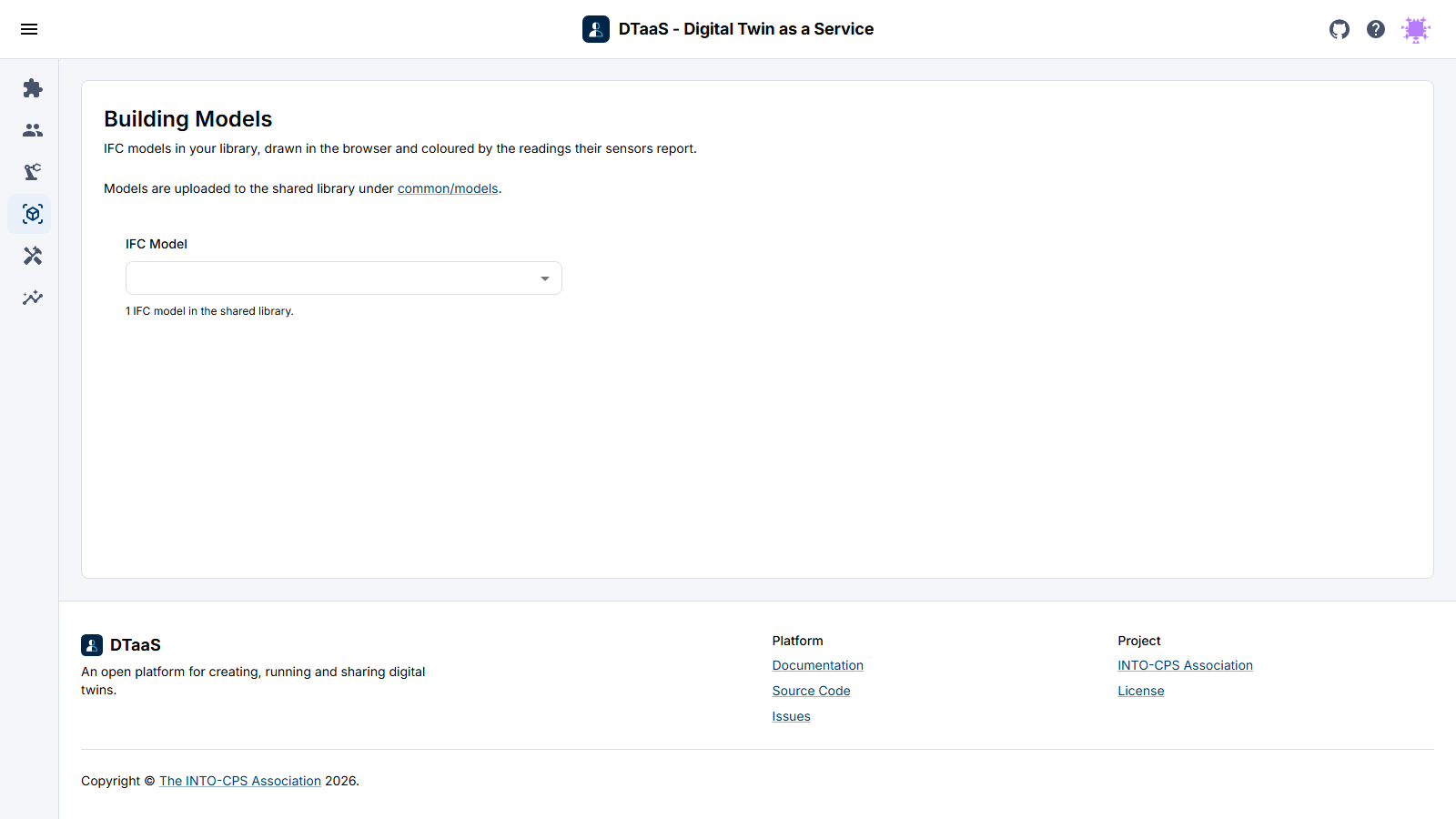This screenshot has width=1456, height=819.
Task: Open the crossed tools sidebar icon
Action: pyautogui.click(x=33, y=256)
